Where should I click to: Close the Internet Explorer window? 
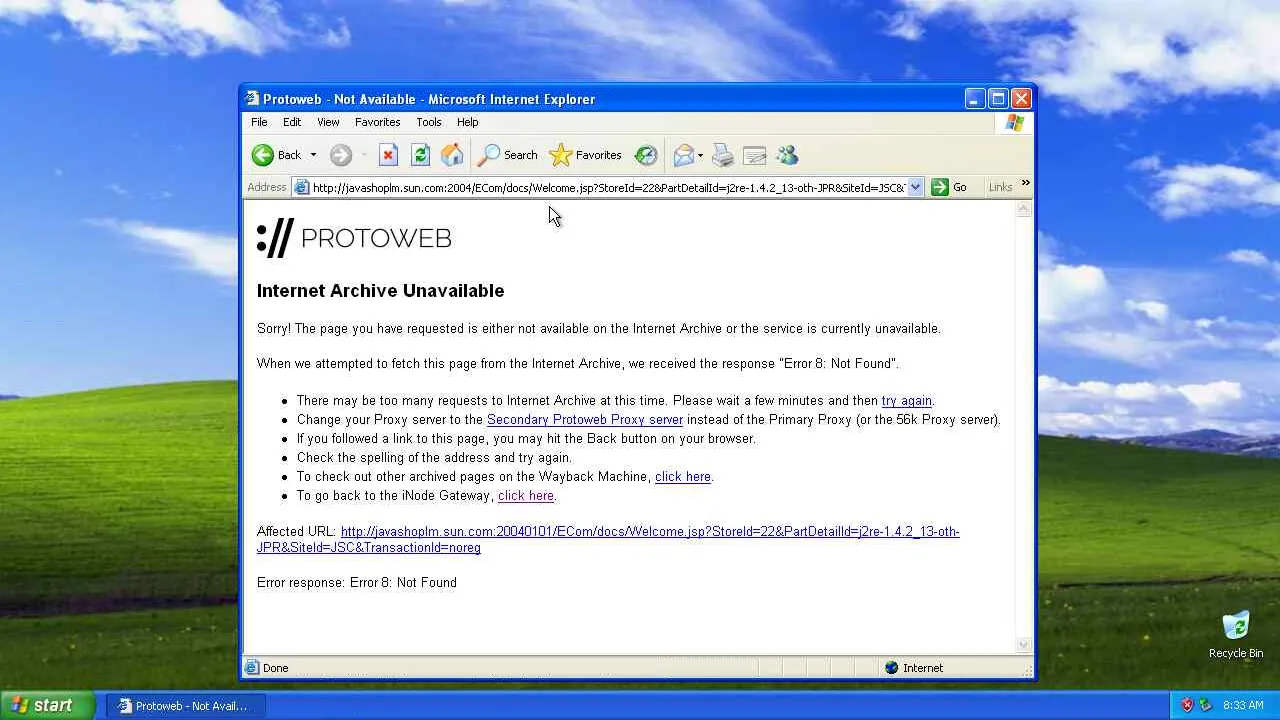(1021, 98)
